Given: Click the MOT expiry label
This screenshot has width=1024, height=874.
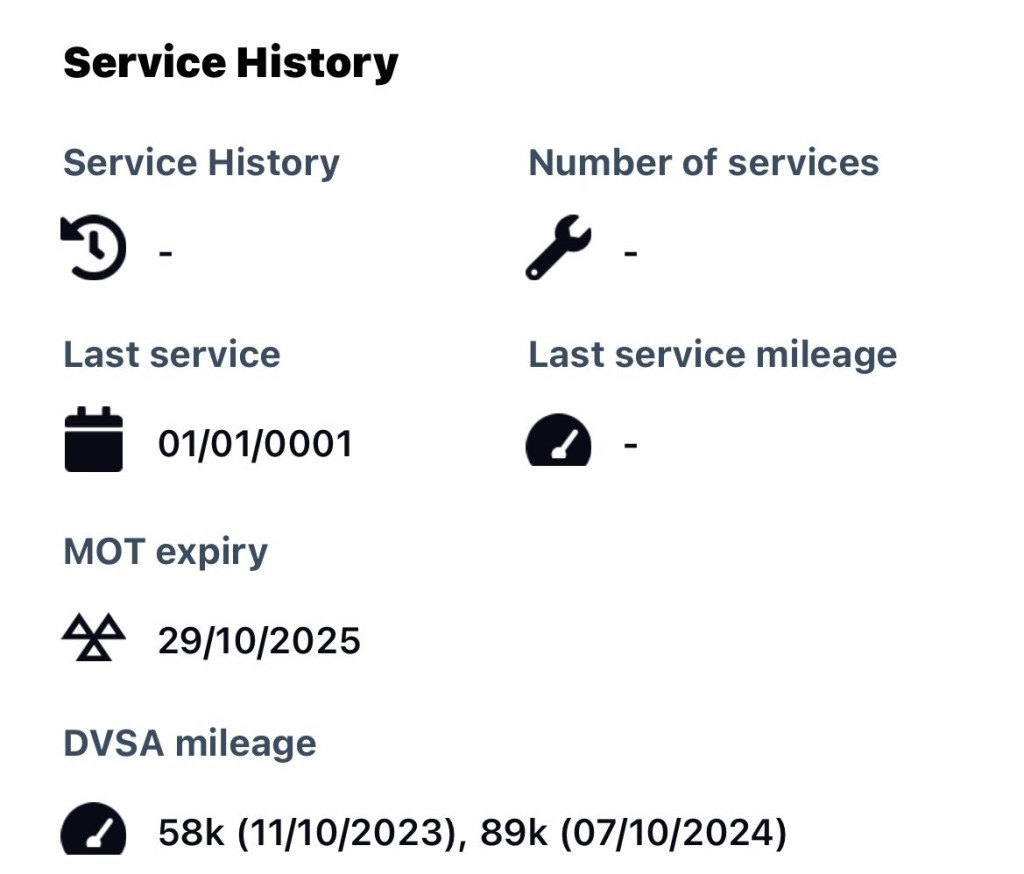Looking at the screenshot, I should coord(165,553).
